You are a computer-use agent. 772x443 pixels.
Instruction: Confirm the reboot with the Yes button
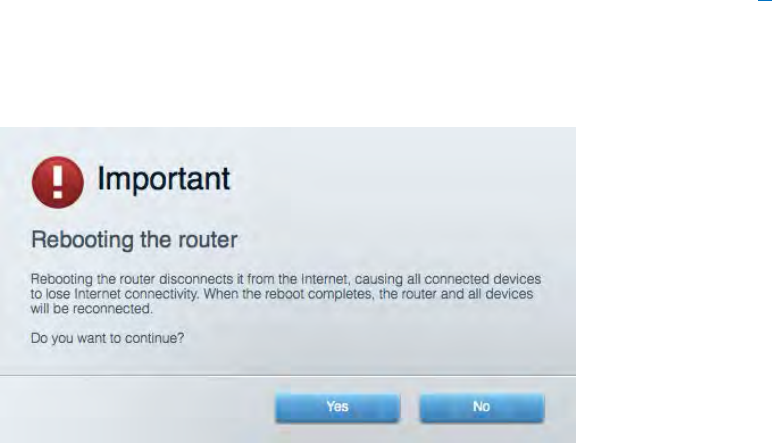pyautogui.click(x=337, y=407)
